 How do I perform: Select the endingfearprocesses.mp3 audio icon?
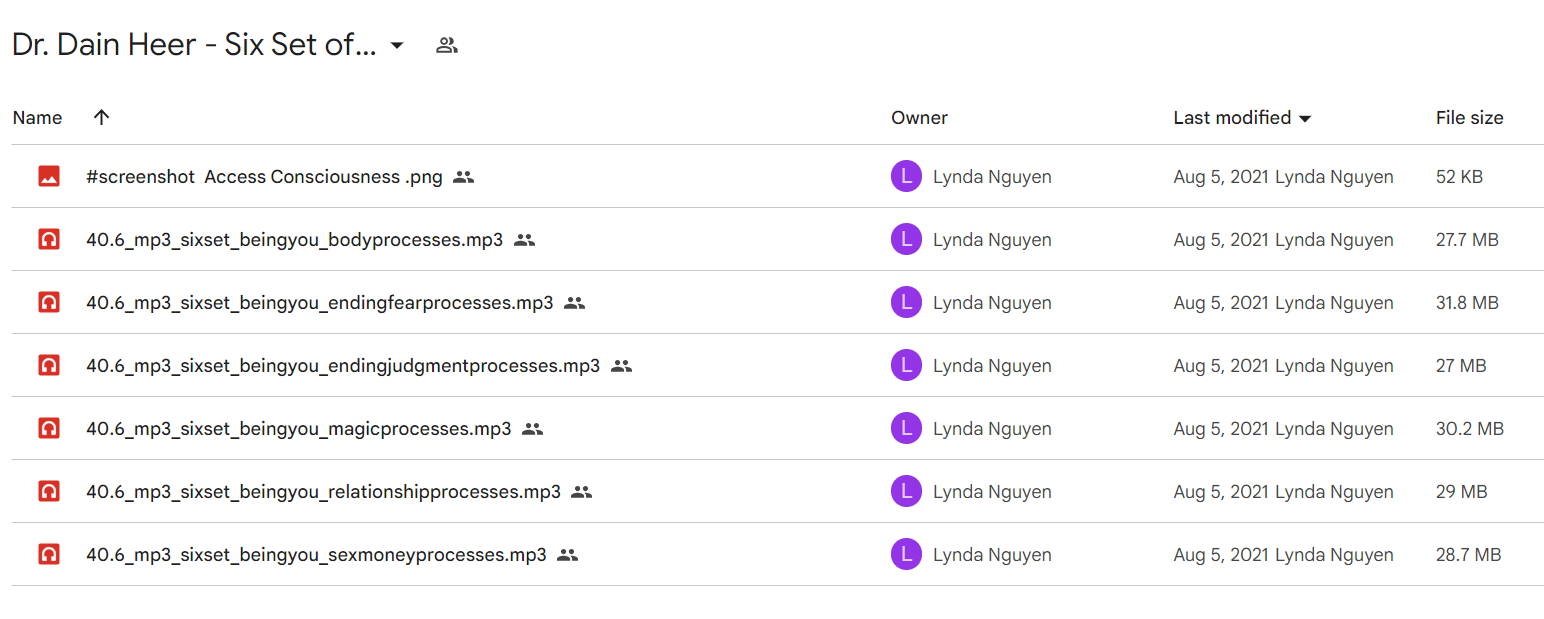tap(49, 303)
